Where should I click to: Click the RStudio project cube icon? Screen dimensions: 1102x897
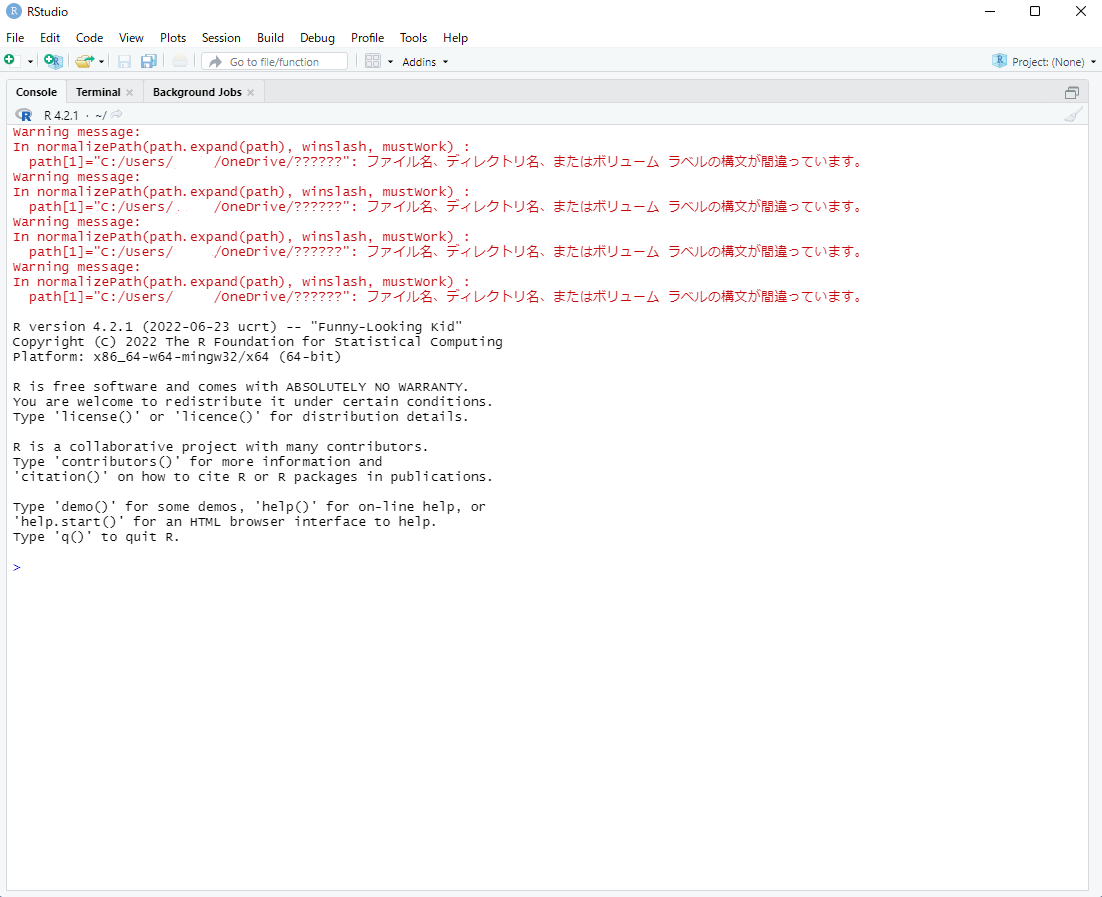pyautogui.click(x=999, y=61)
